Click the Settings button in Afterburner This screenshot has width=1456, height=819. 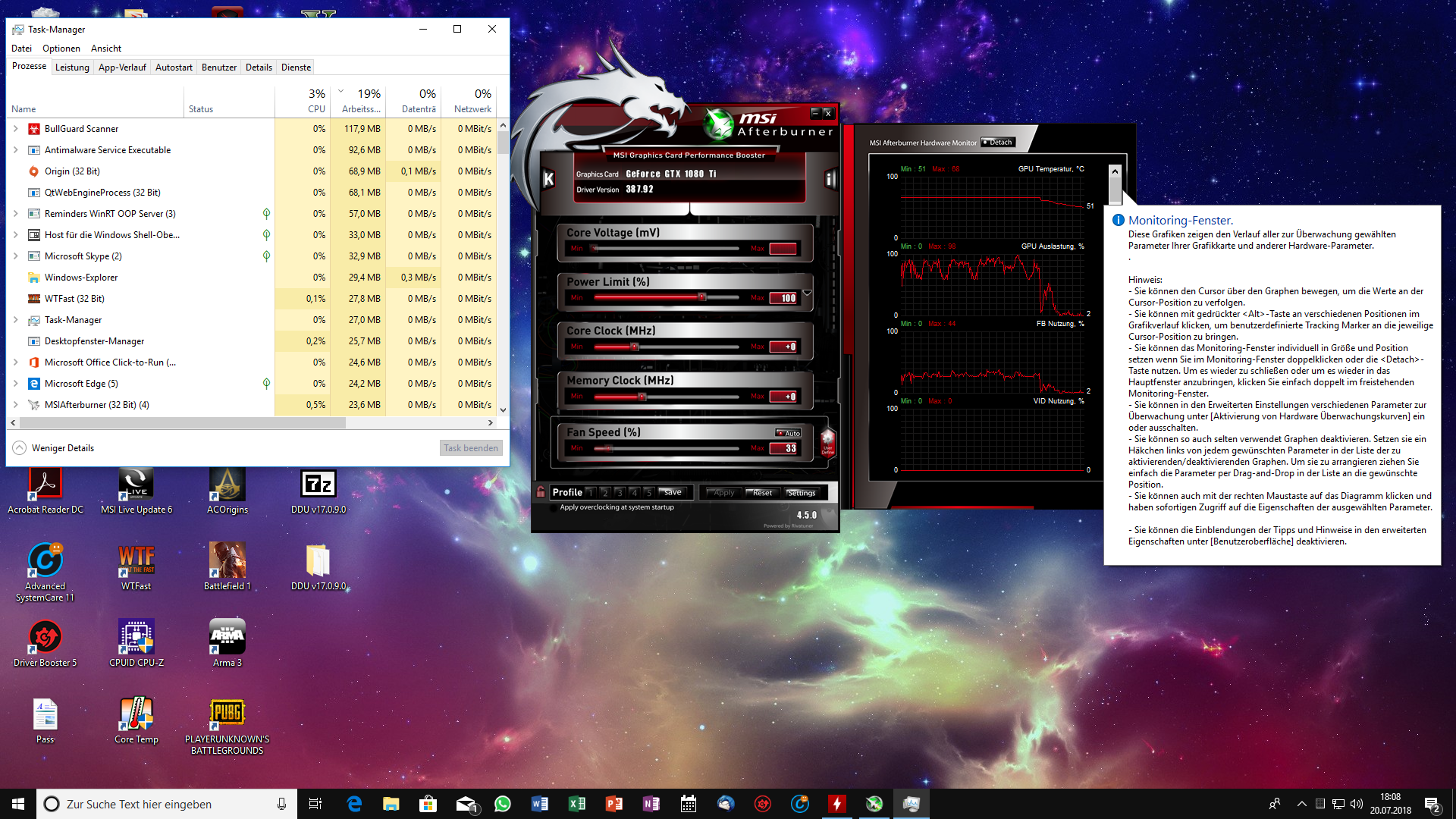tap(801, 493)
